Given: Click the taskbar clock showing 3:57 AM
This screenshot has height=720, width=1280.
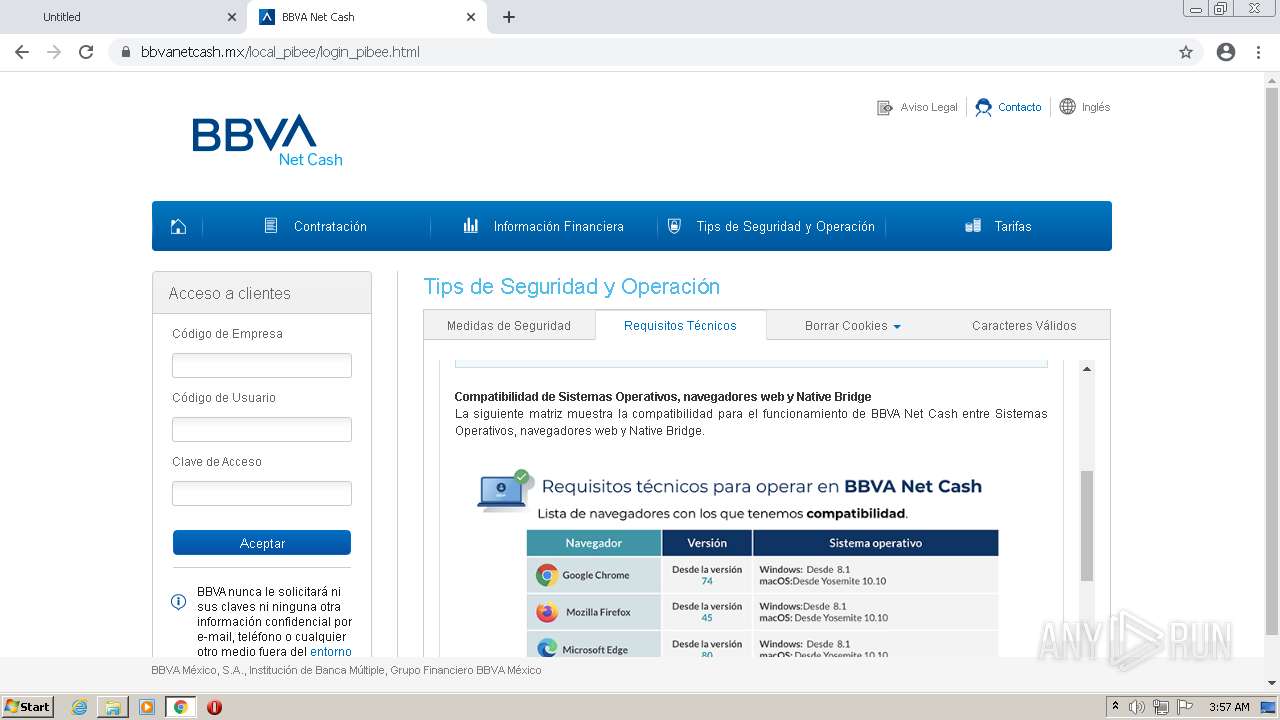Looking at the screenshot, I should (x=1229, y=707).
